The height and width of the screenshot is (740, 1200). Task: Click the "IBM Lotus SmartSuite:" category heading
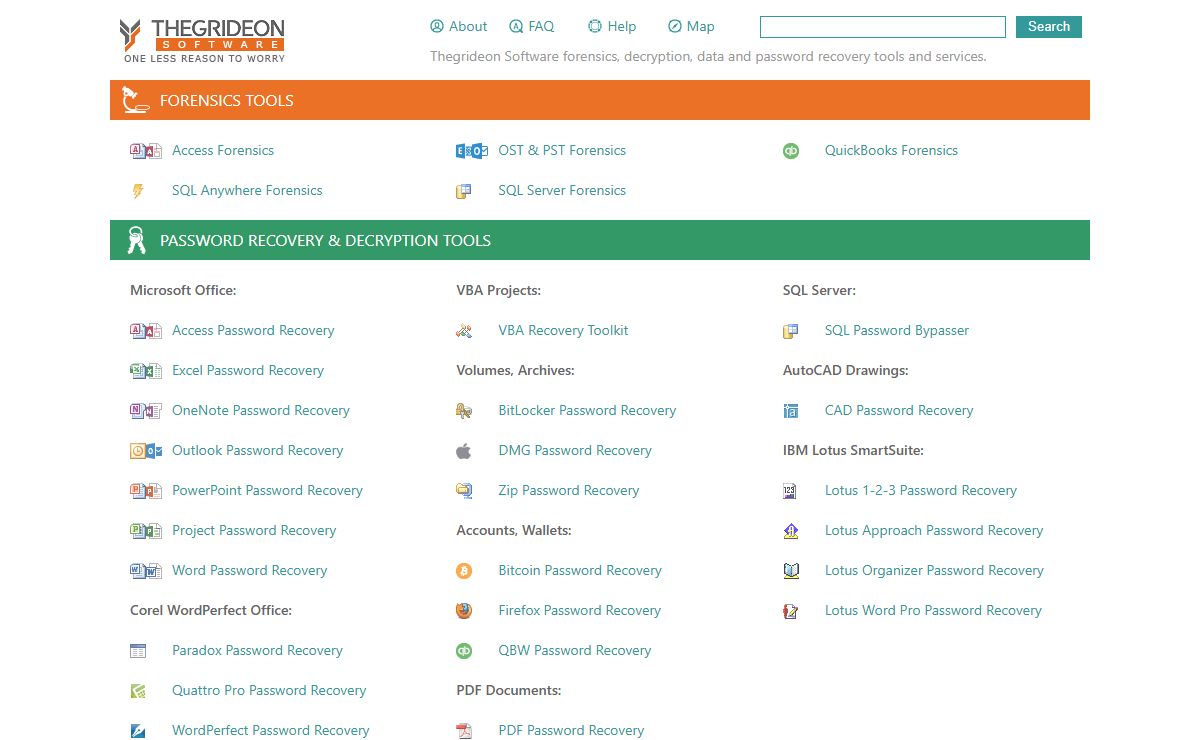(x=853, y=451)
